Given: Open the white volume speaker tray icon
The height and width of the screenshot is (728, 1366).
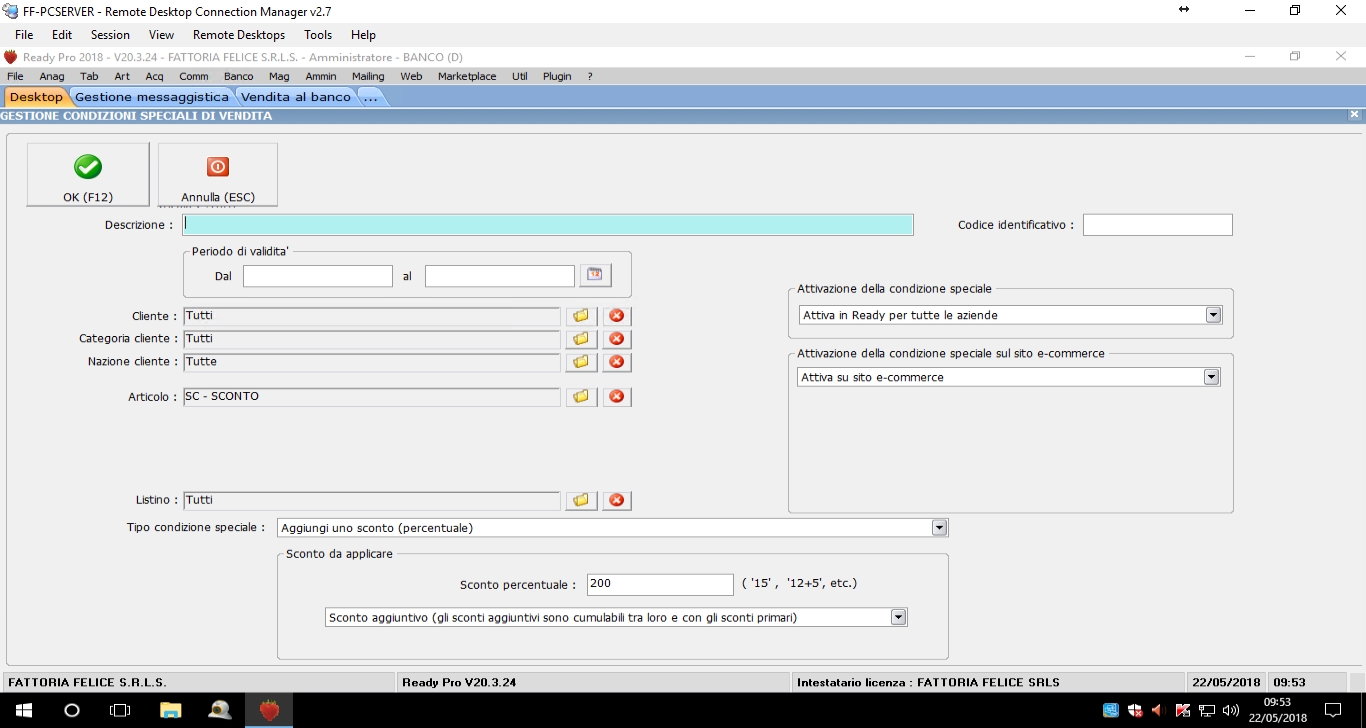Looking at the screenshot, I should [x=1231, y=711].
